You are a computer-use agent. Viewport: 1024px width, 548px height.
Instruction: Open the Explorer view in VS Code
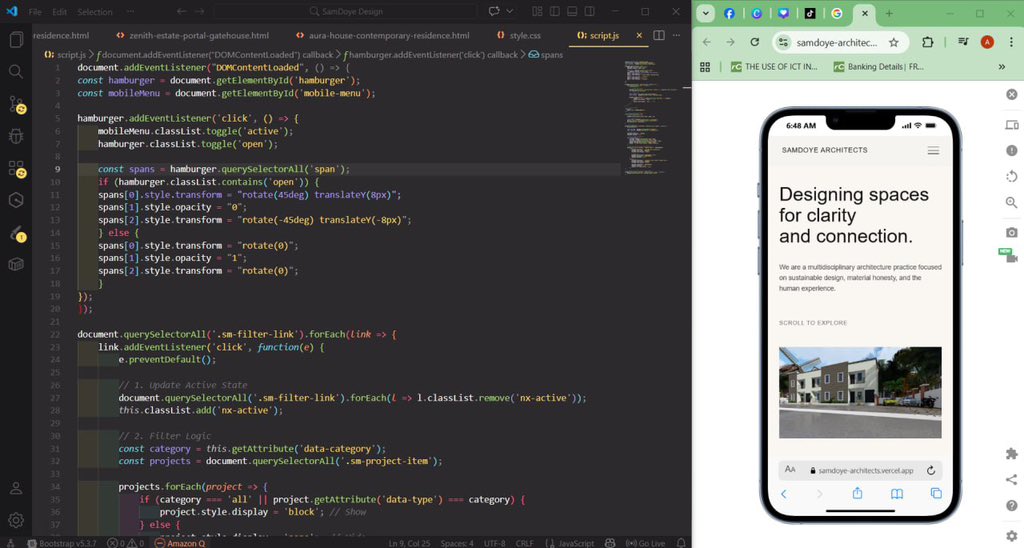point(16,40)
